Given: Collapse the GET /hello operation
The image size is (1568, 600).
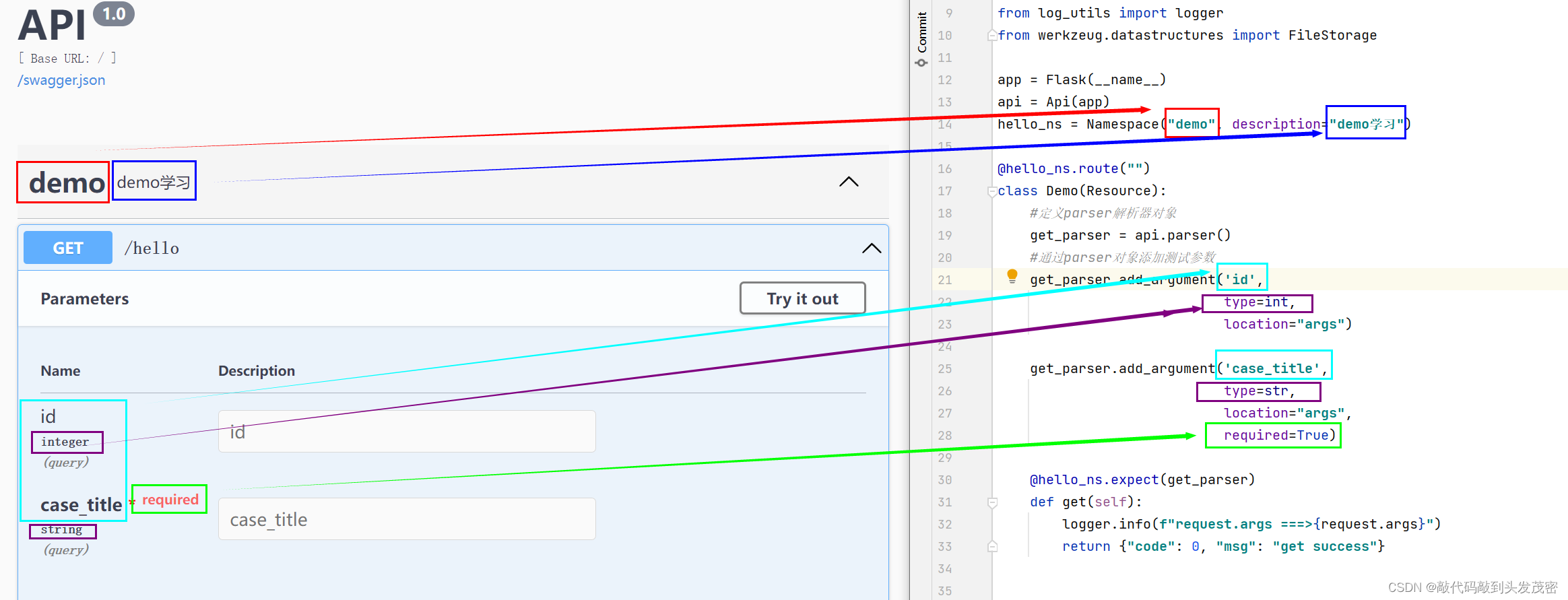Looking at the screenshot, I should 872,248.
